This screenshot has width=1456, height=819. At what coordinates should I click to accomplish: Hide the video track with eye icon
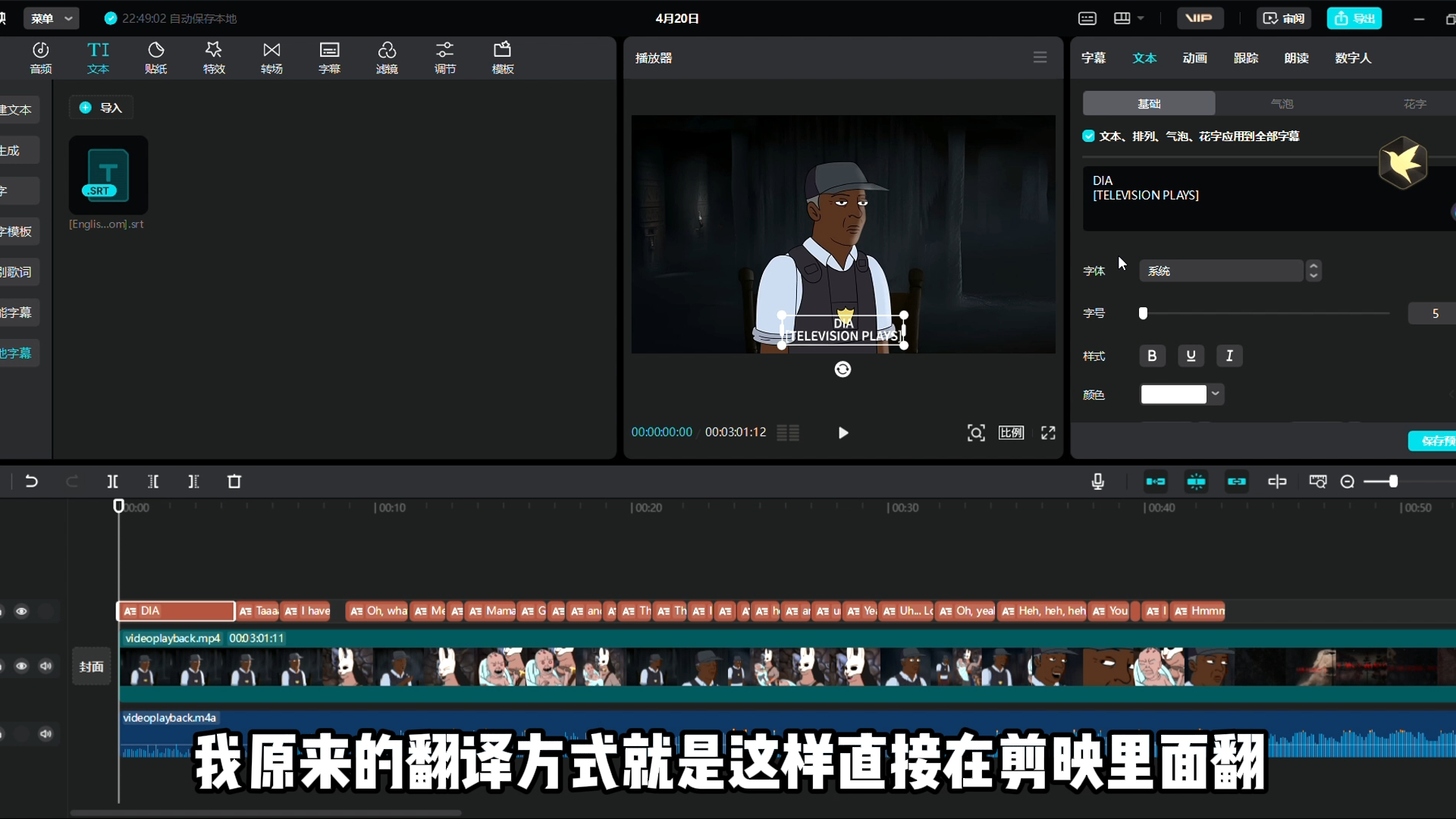coord(21,666)
